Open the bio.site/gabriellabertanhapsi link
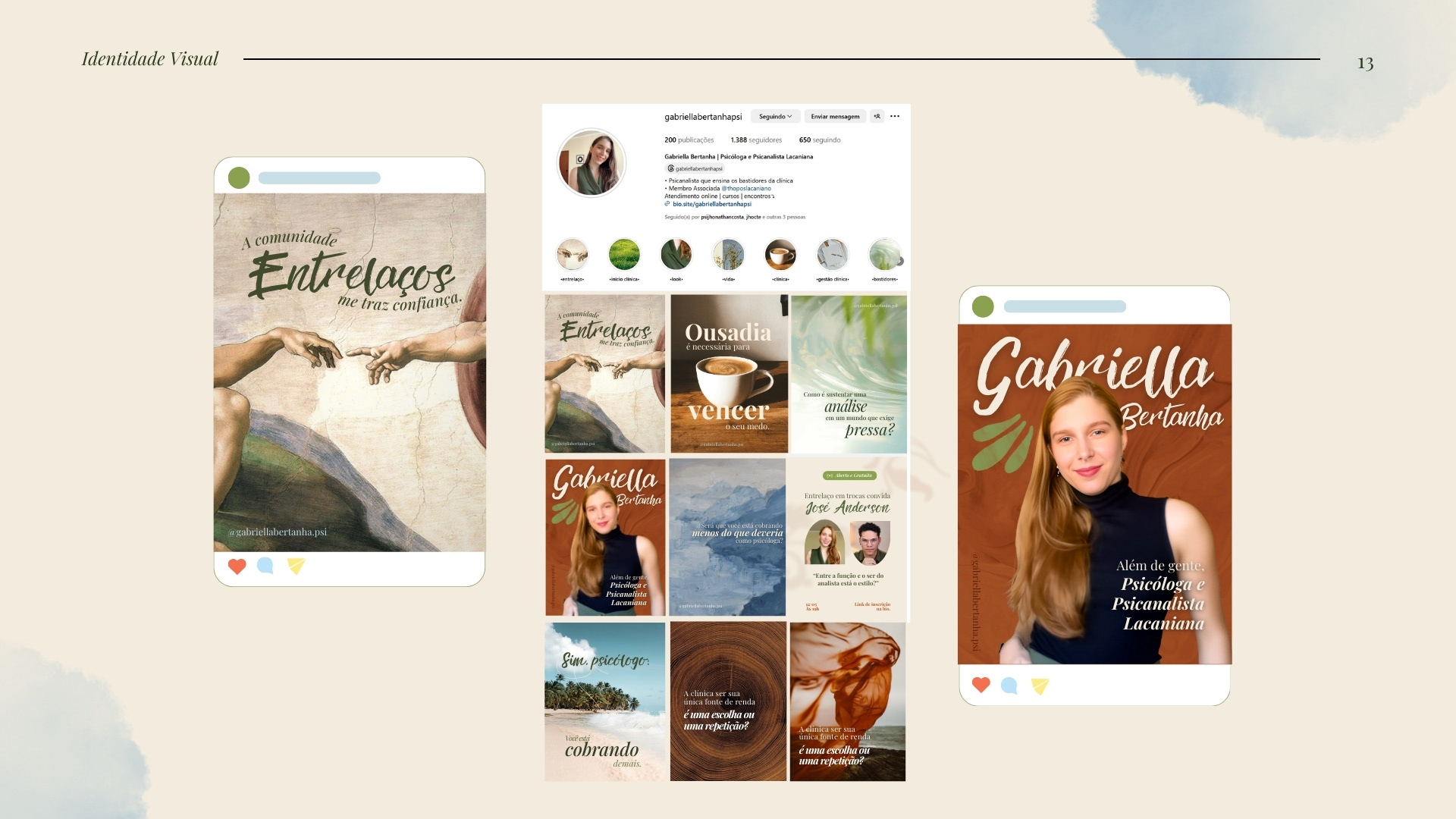The image size is (1456, 819). 711,204
